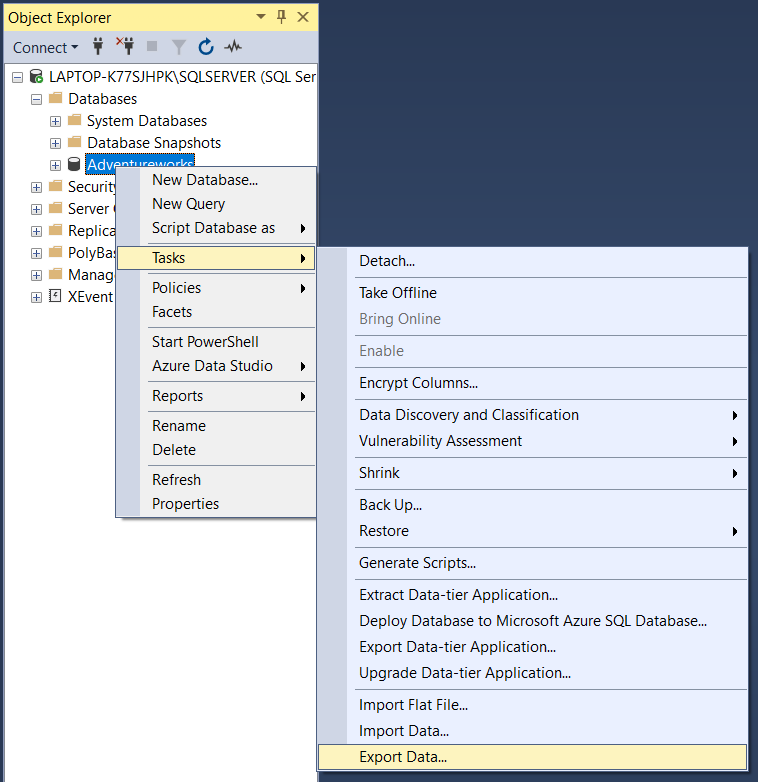Select the Database Snapshots tree item
Image resolution: width=758 pixels, height=782 pixels.
point(154,143)
